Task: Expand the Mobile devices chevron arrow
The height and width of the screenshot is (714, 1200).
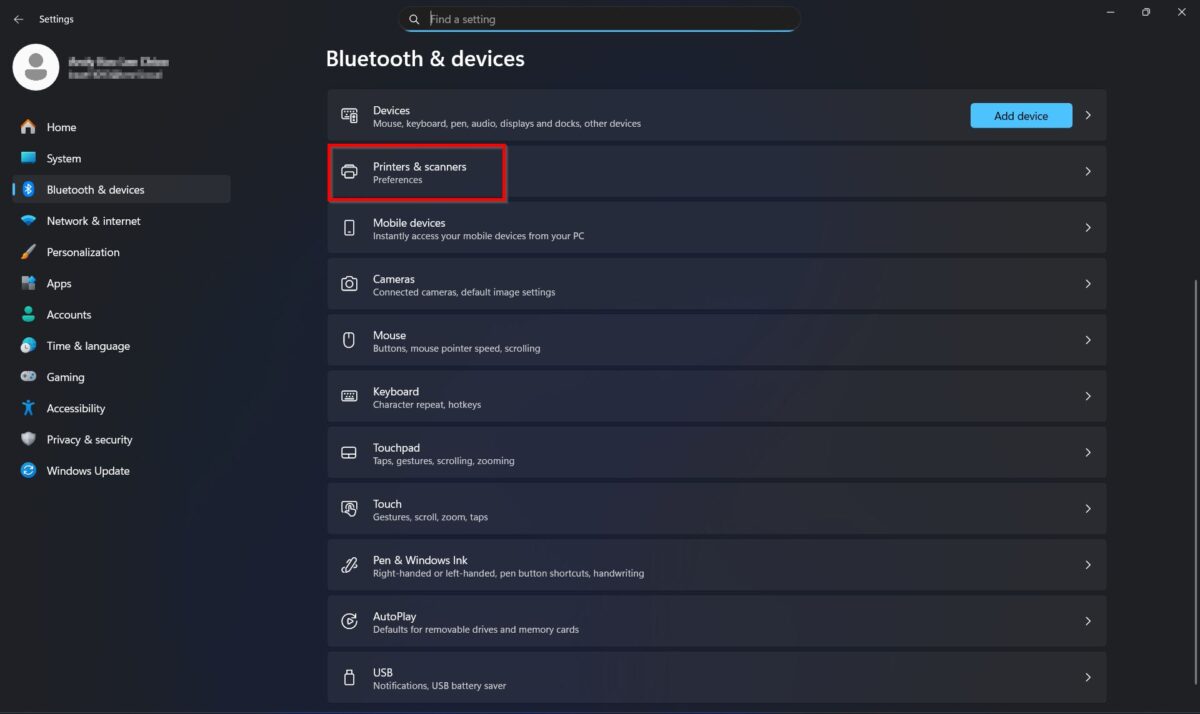Action: pyautogui.click(x=1088, y=228)
